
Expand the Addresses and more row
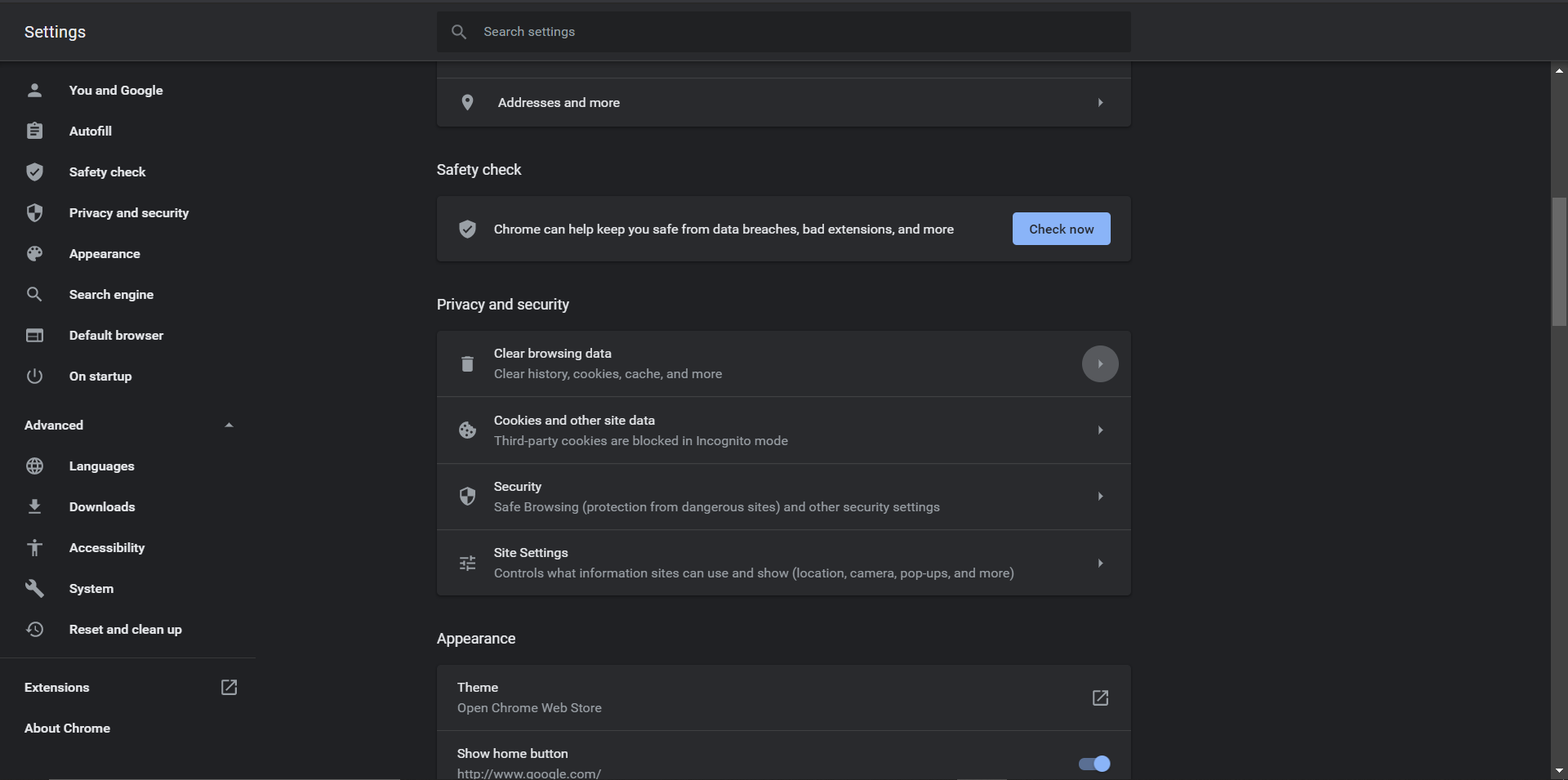[1100, 103]
